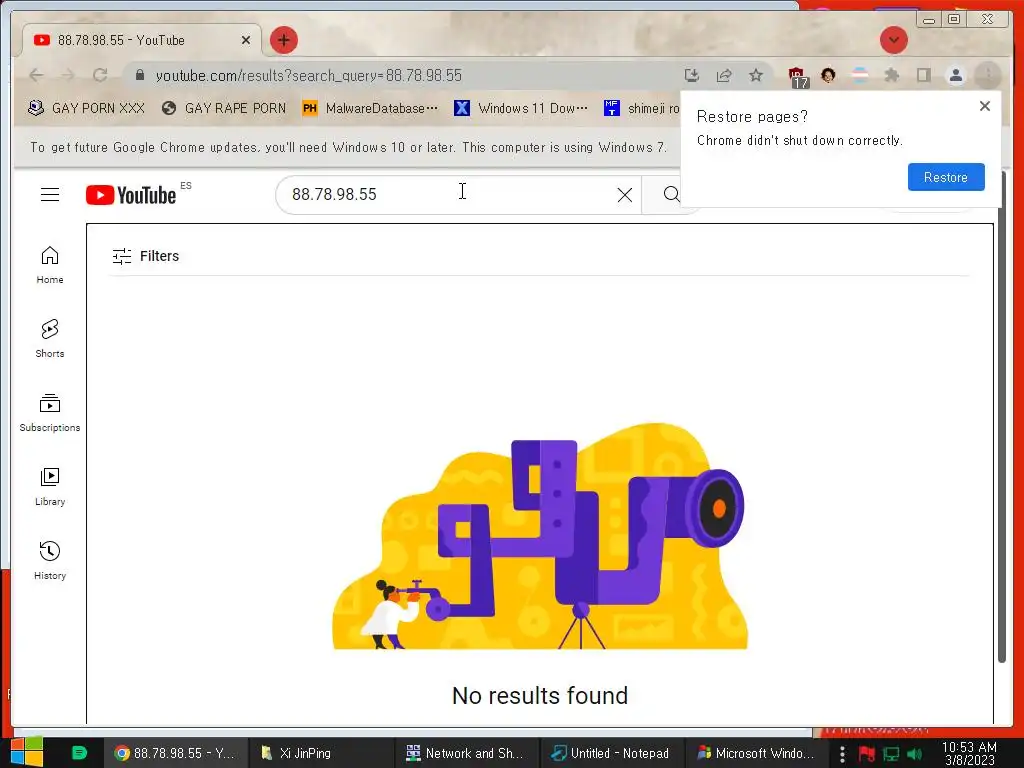Screen dimensions: 1024x768
Task: Share this page icon
Action: (x=724, y=75)
